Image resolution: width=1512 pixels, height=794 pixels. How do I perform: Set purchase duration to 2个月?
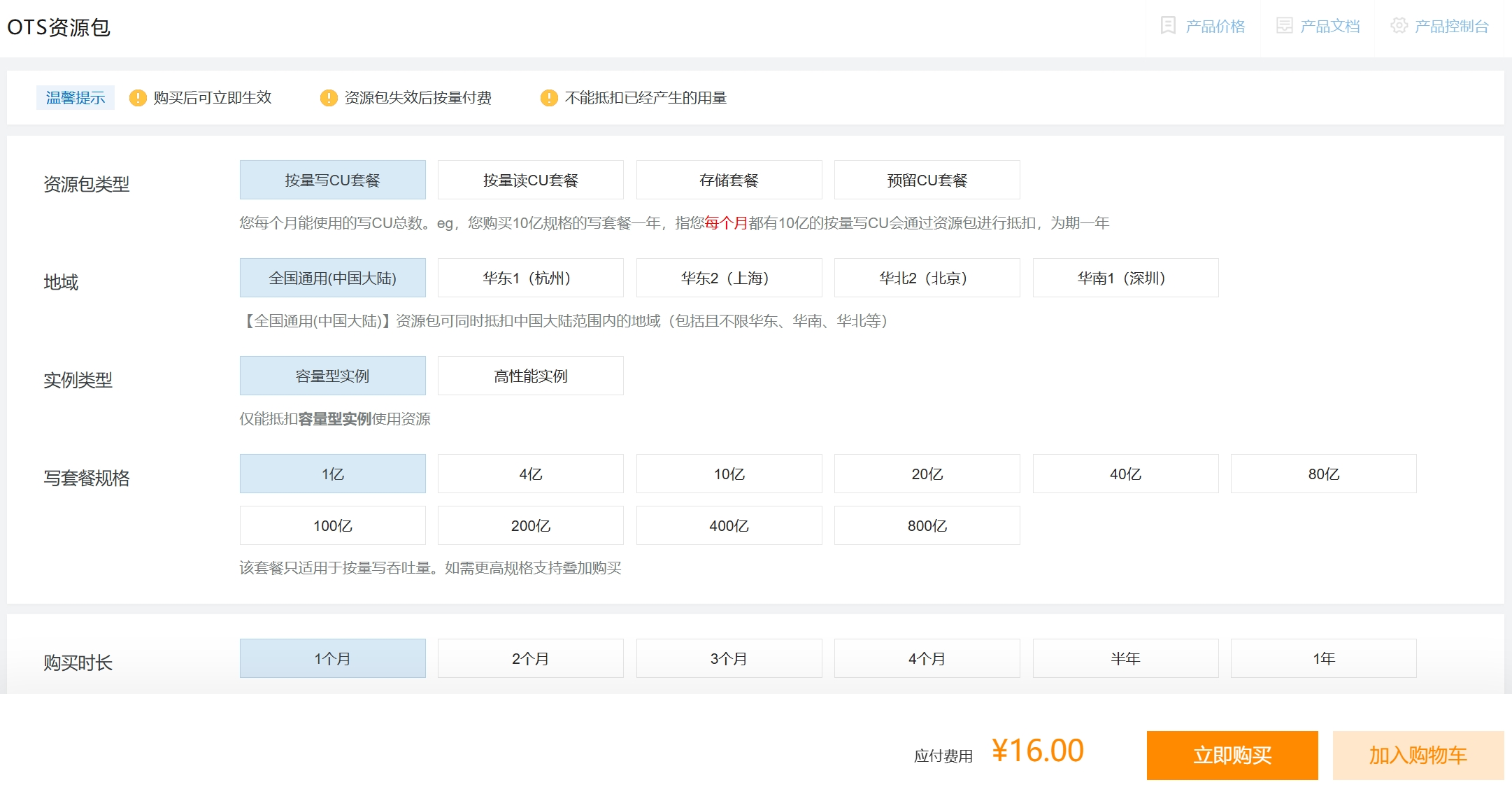531,658
